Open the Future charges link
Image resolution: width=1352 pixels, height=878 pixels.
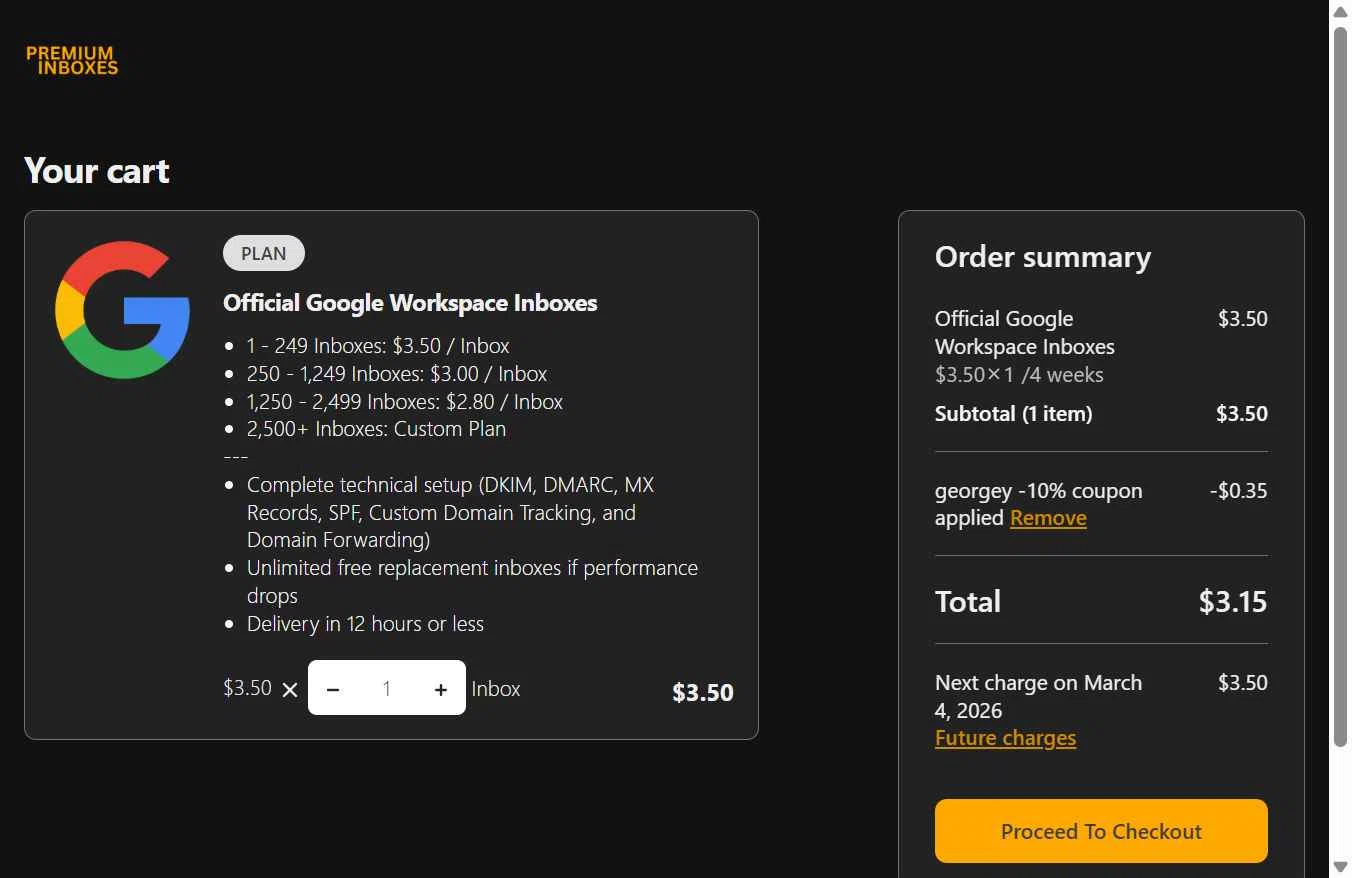pyautogui.click(x=1005, y=738)
